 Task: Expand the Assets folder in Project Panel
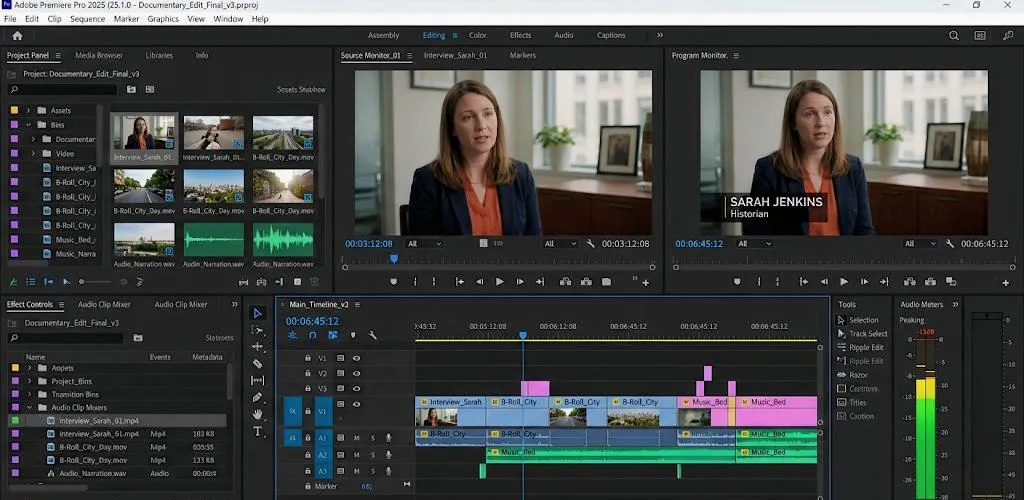click(29, 110)
